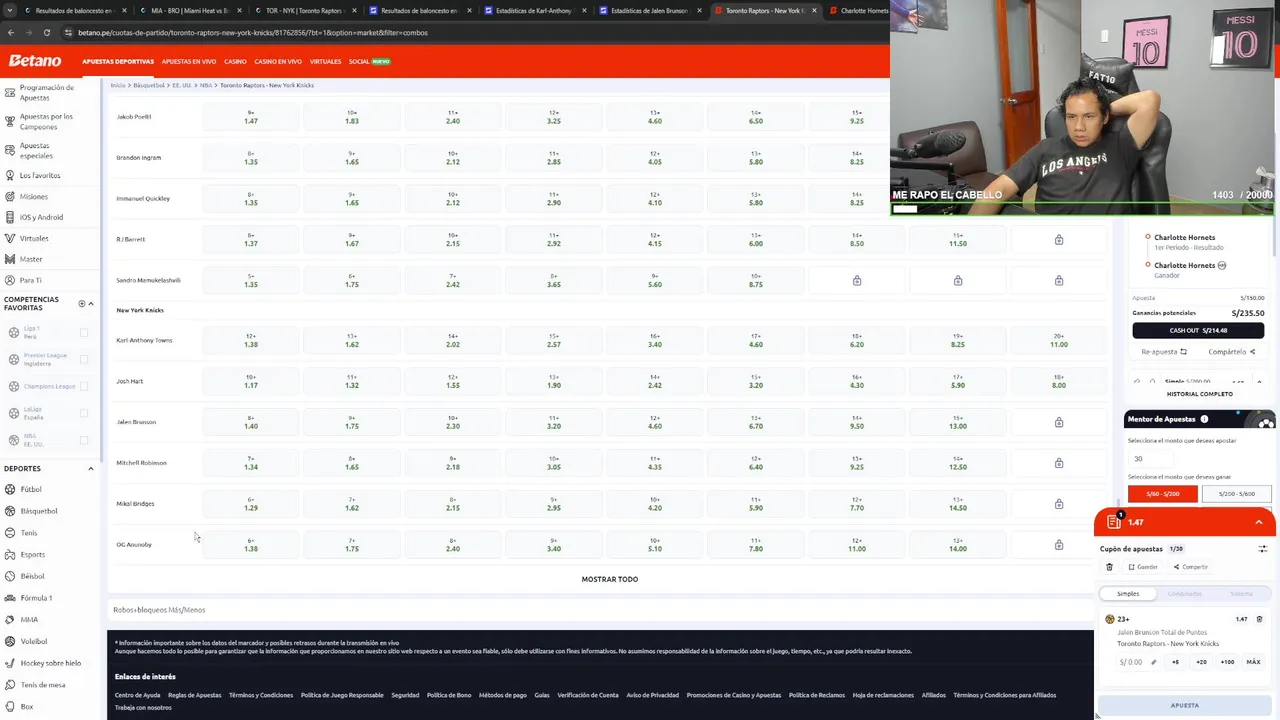Click Compártelo share link

point(1231,352)
